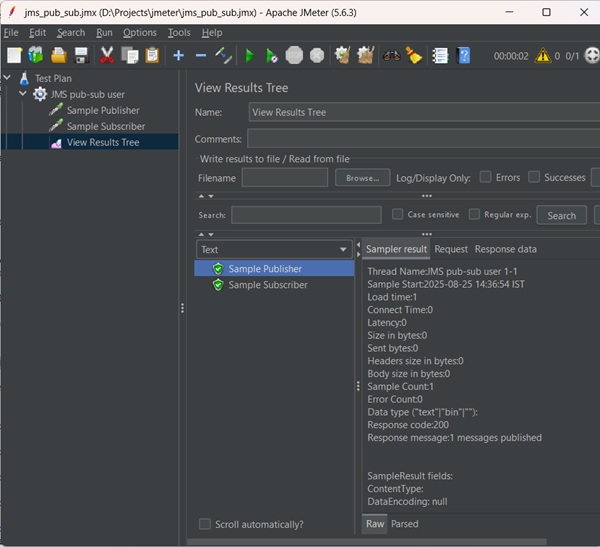Save the test plan with floppy icon

(82, 56)
